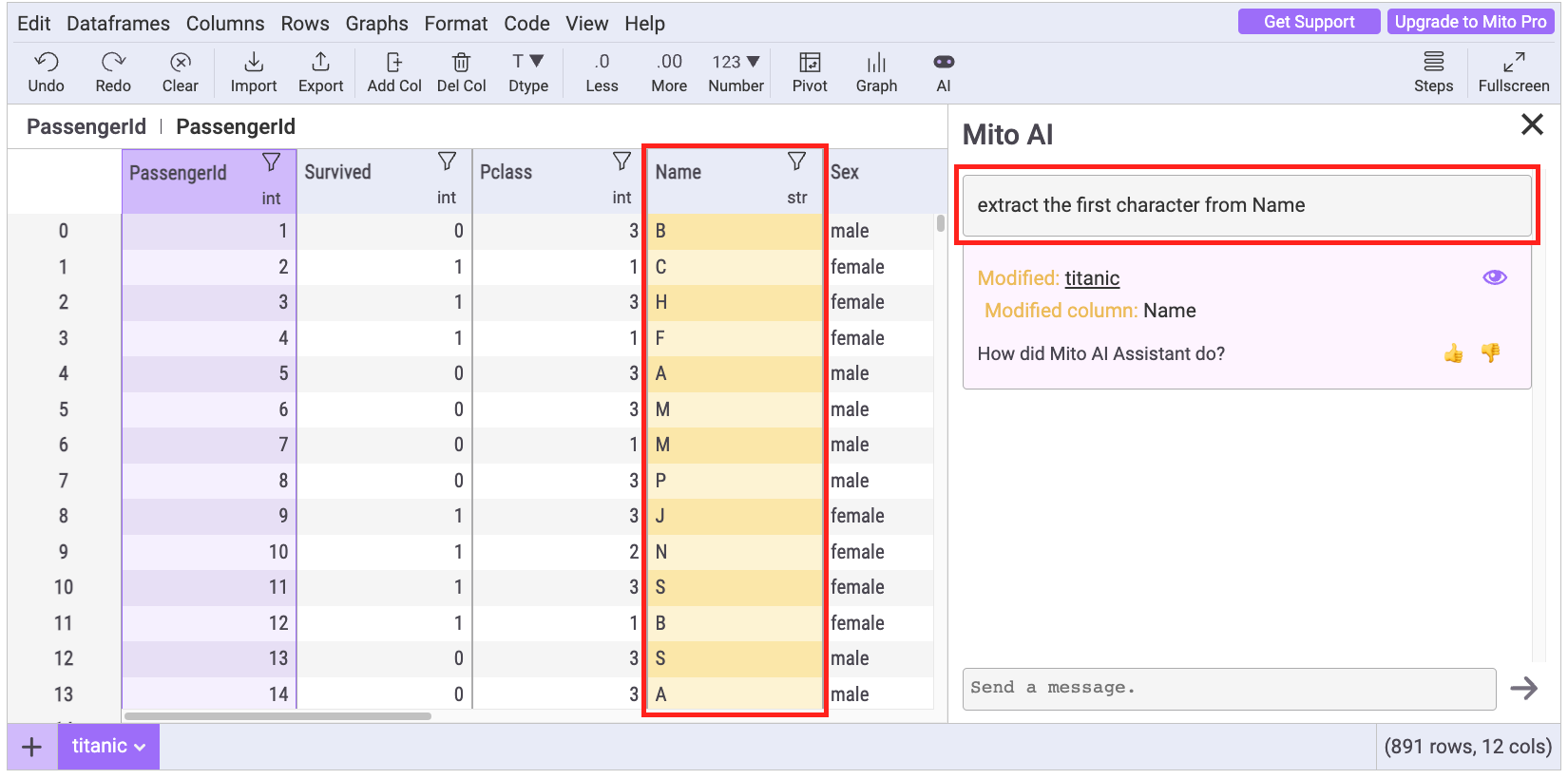Expand the titanic sheet tab menu
The width and height of the screenshot is (1568, 779).
tap(140, 747)
